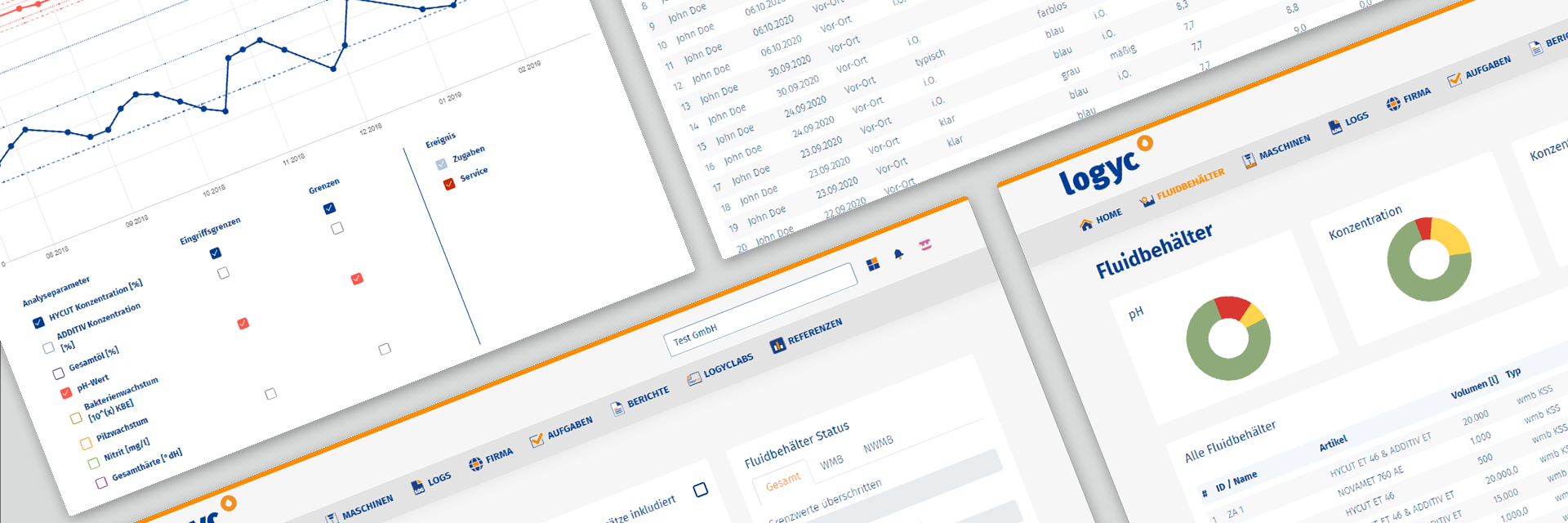Click the 'NOVAMET 760 AE' article cell

pyautogui.click(x=1370, y=481)
